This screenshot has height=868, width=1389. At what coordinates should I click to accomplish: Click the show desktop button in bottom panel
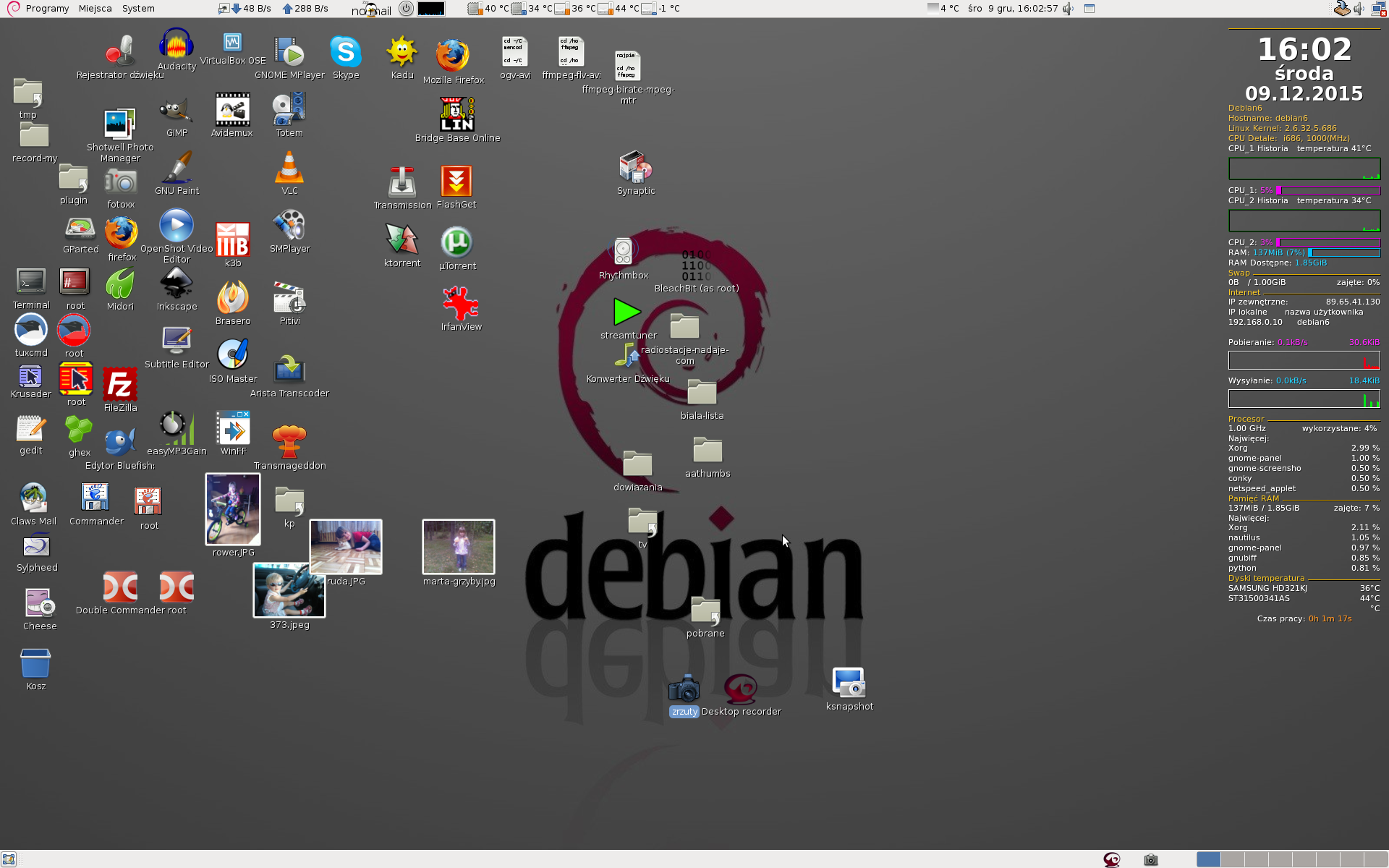coord(9,859)
